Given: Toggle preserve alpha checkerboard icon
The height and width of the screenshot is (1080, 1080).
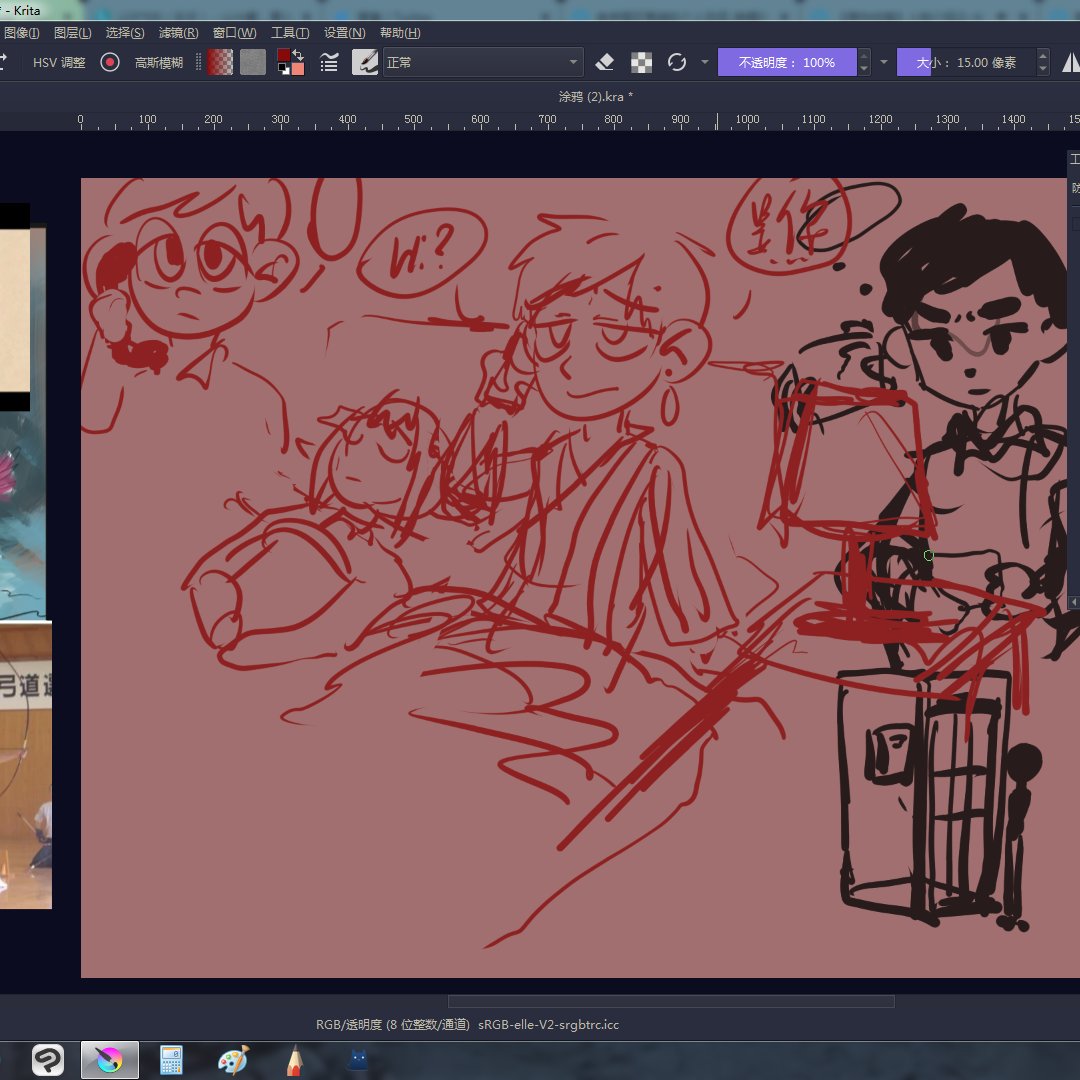Looking at the screenshot, I should [x=641, y=62].
